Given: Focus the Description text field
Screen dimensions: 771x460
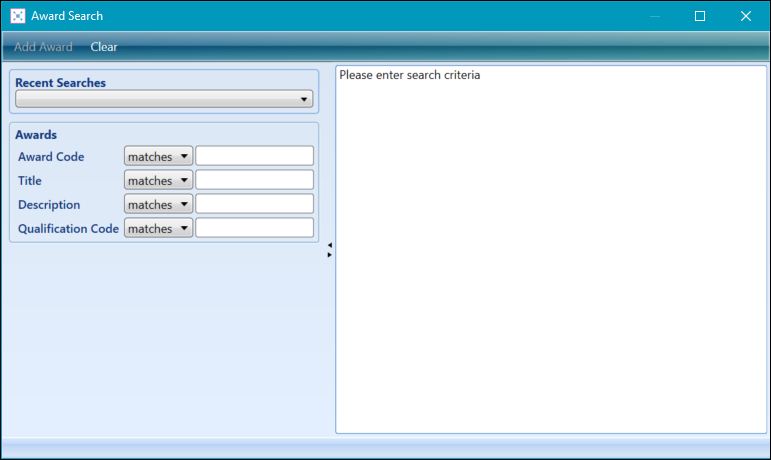Looking at the screenshot, I should coord(254,204).
